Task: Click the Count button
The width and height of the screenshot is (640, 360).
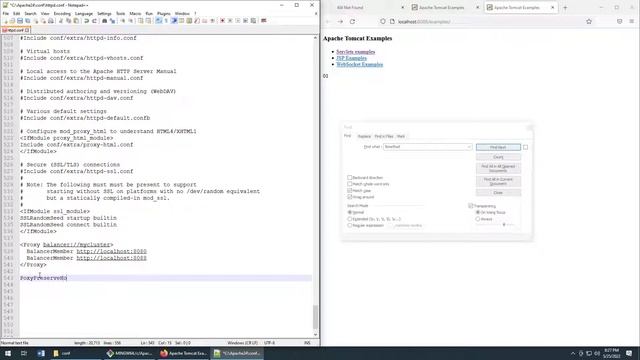Action: (498, 157)
